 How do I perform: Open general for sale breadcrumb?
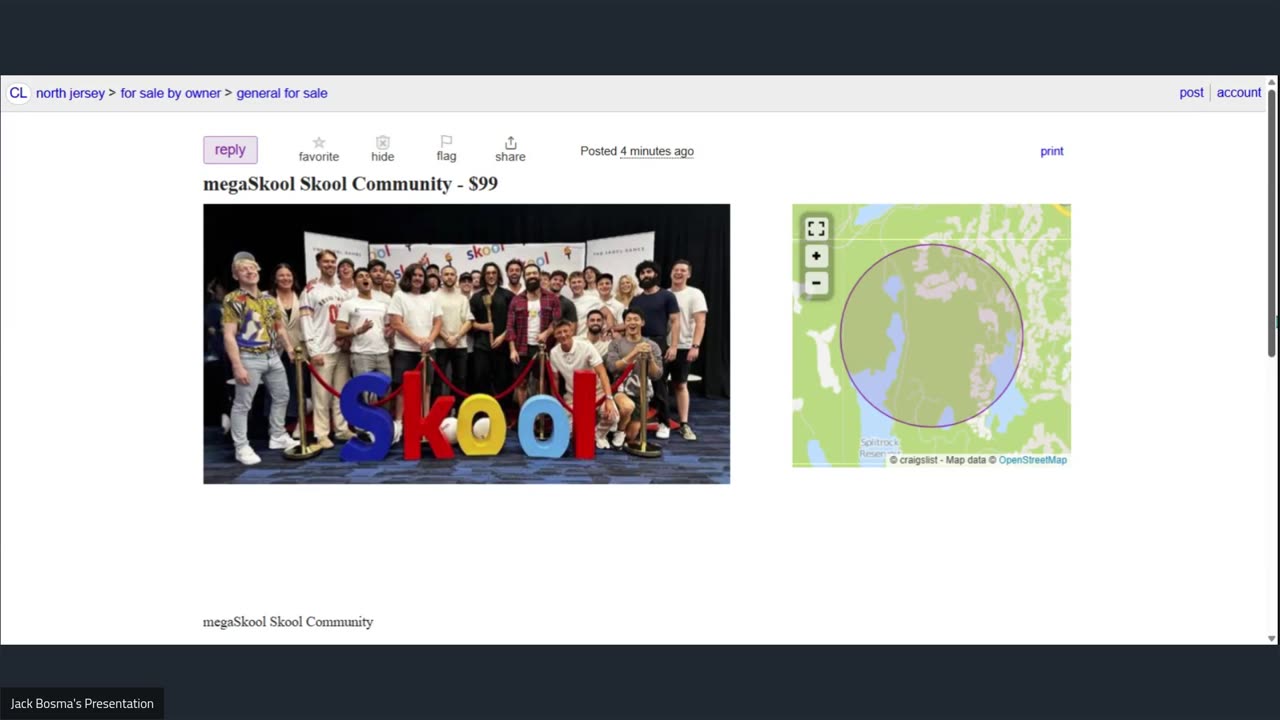282,93
